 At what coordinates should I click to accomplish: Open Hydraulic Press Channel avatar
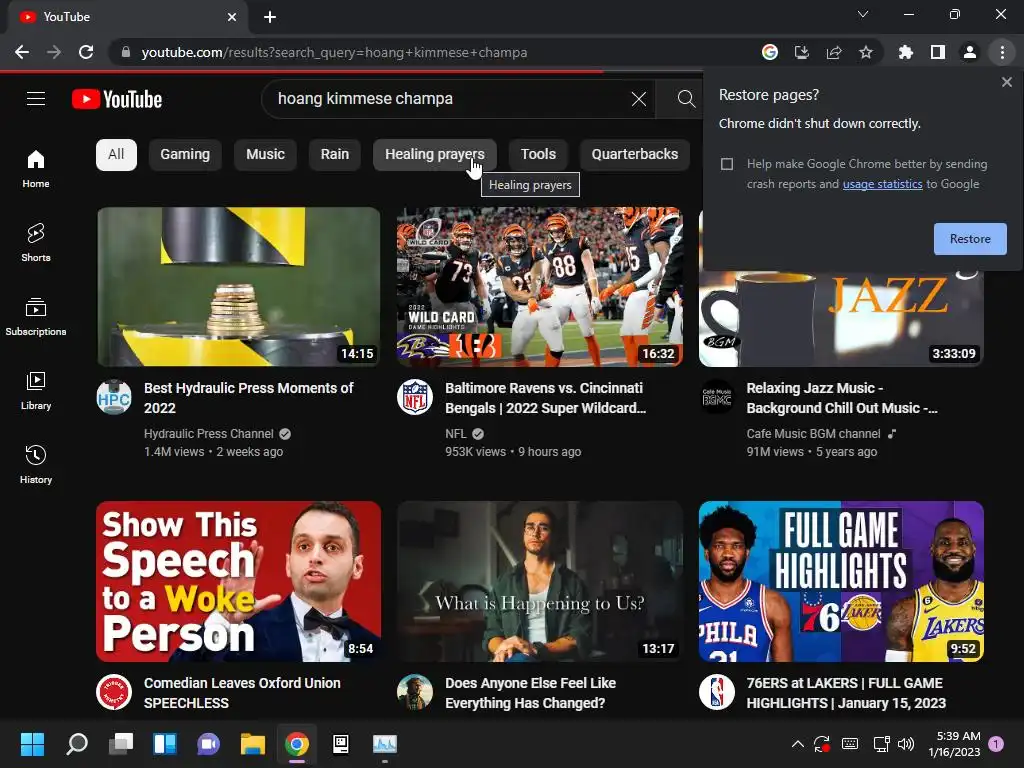pos(114,397)
